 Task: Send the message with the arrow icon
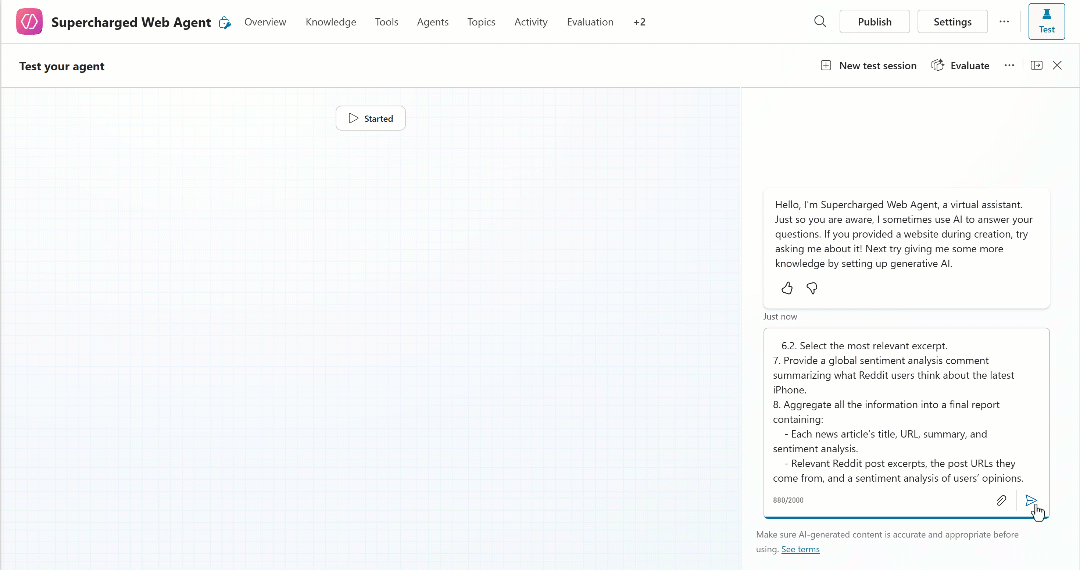[1031, 500]
